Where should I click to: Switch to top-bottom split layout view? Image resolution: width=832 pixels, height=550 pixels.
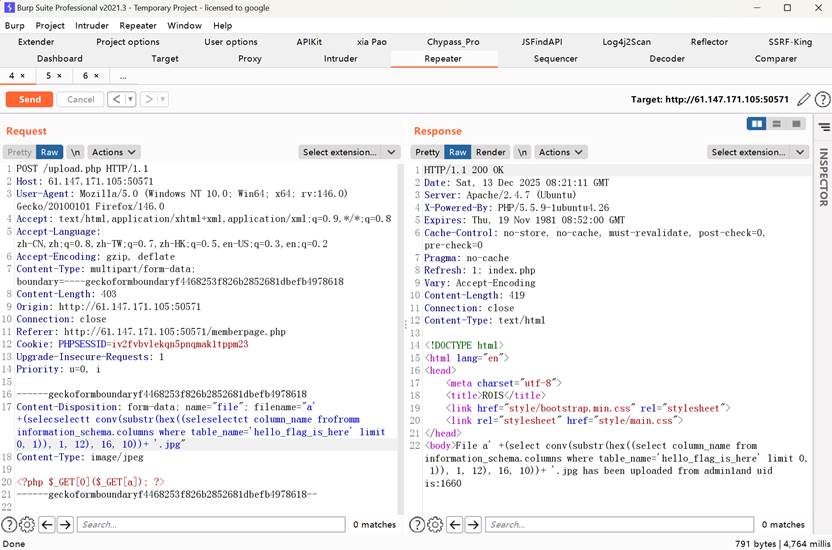point(777,124)
